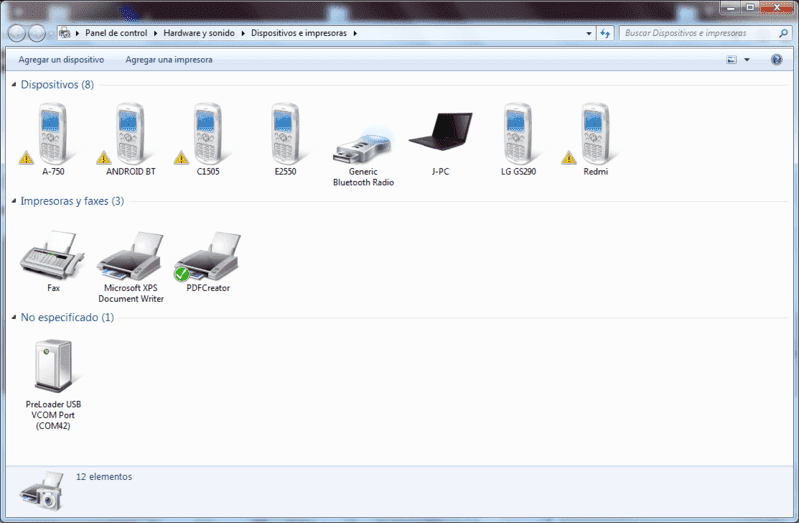799x523 pixels.
Task: Collapse the Impresoras y faxes group
Action: point(14,201)
